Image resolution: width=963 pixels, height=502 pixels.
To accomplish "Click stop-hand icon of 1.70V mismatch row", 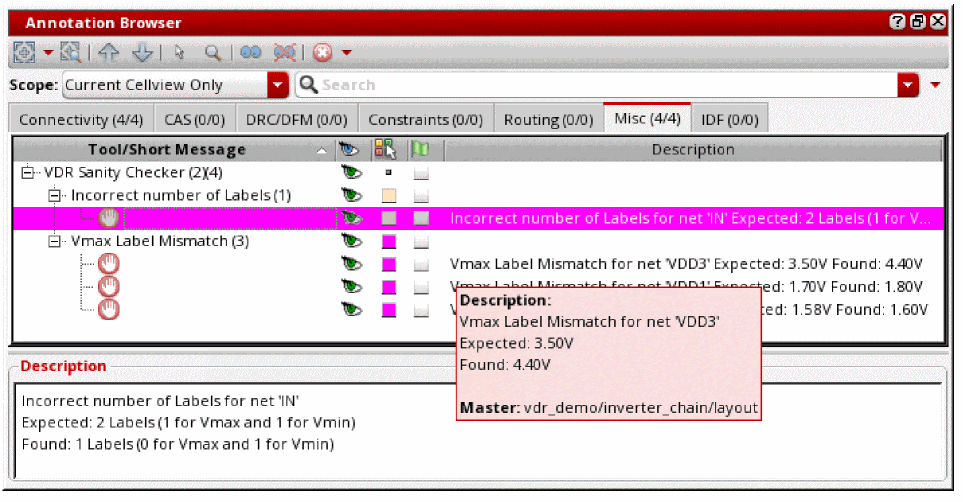I will point(109,287).
